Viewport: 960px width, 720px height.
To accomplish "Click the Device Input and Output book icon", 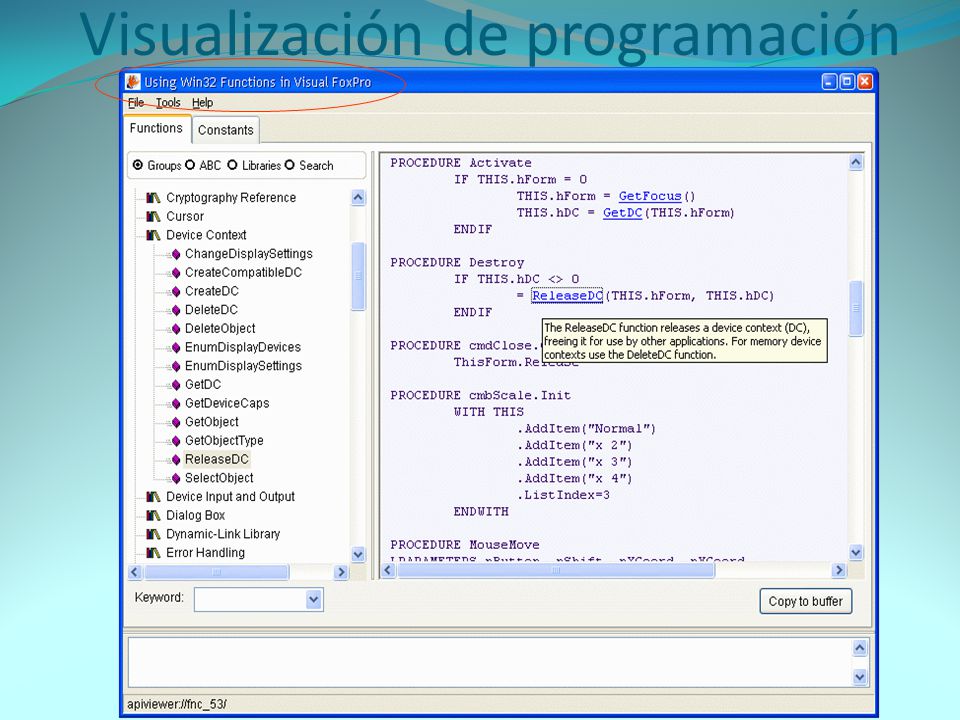I will 153,497.
